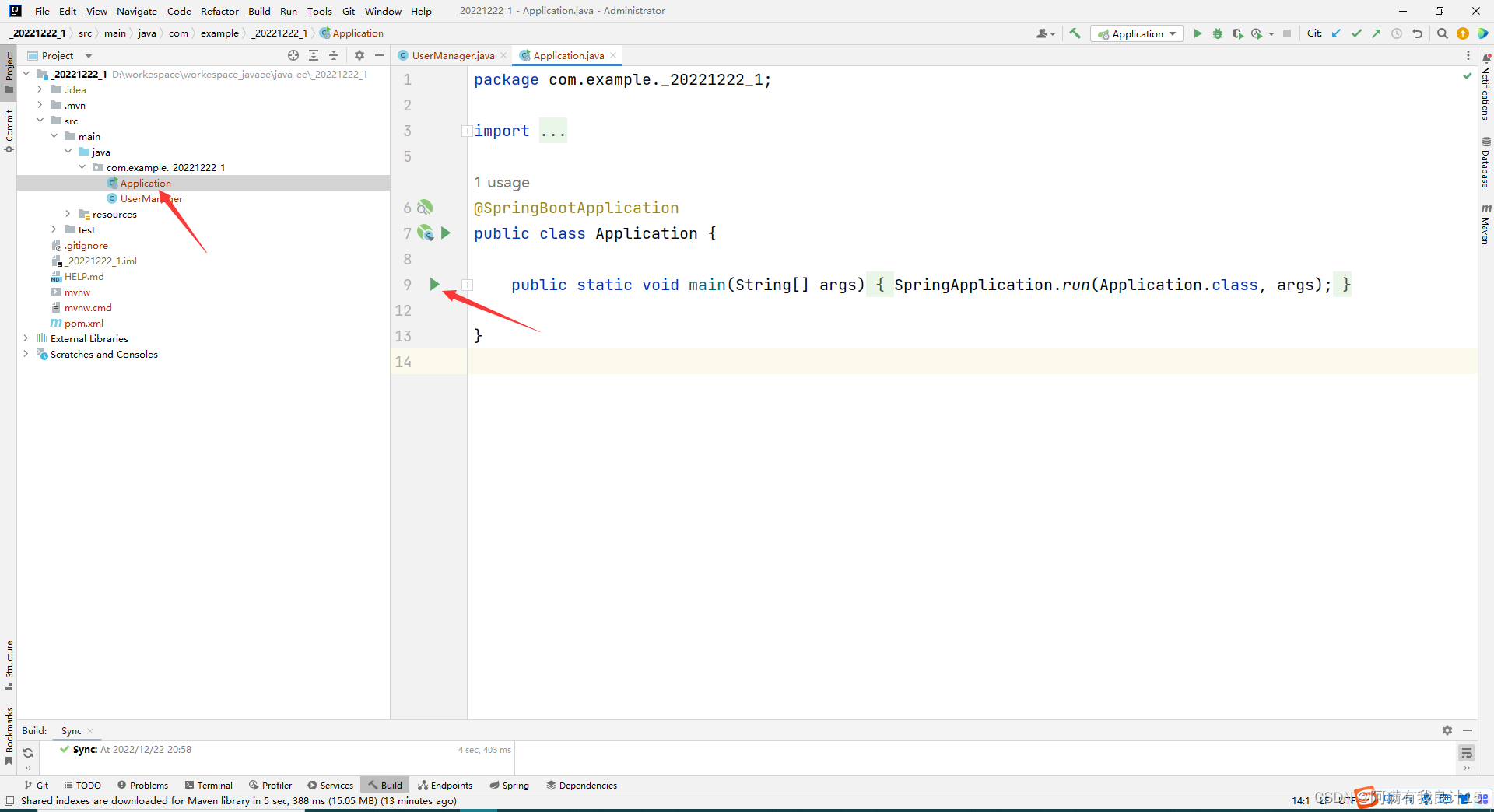
Task: Click the Git Update Project arrow icon
Action: tap(1336, 33)
